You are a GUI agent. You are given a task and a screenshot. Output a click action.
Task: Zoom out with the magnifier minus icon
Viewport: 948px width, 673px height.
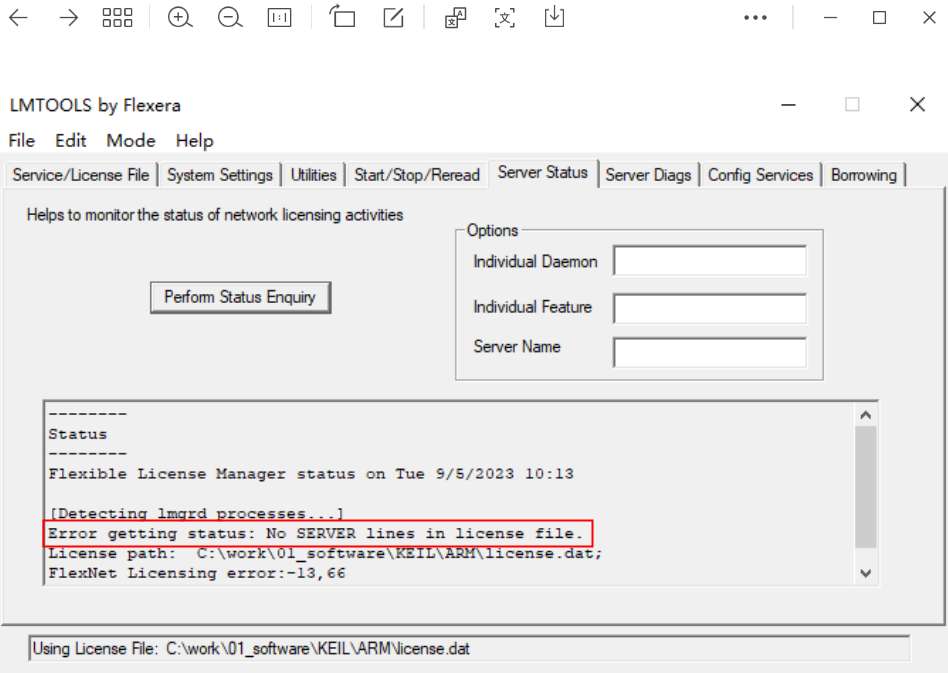point(230,18)
